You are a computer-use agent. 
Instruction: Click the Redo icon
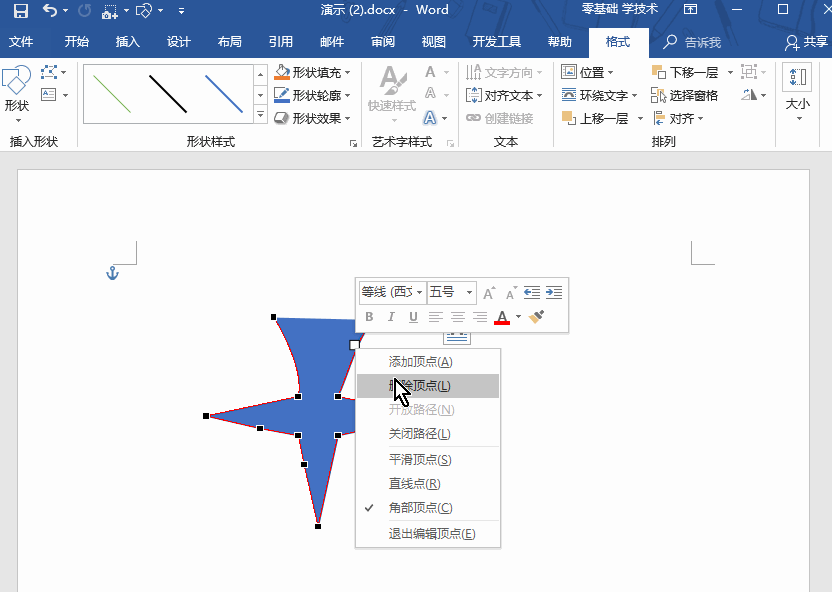pyautogui.click(x=84, y=11)
